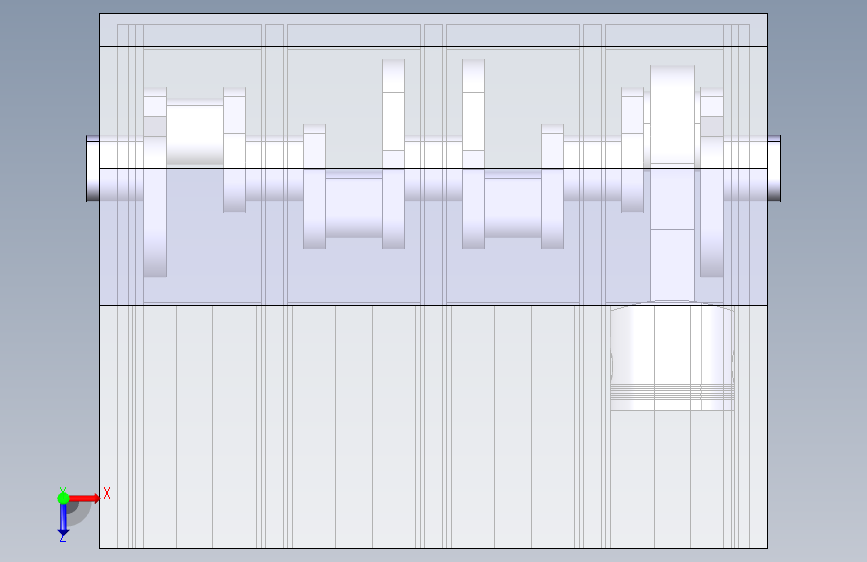Select the second crank pin below the shaft axis

[354, 204]
